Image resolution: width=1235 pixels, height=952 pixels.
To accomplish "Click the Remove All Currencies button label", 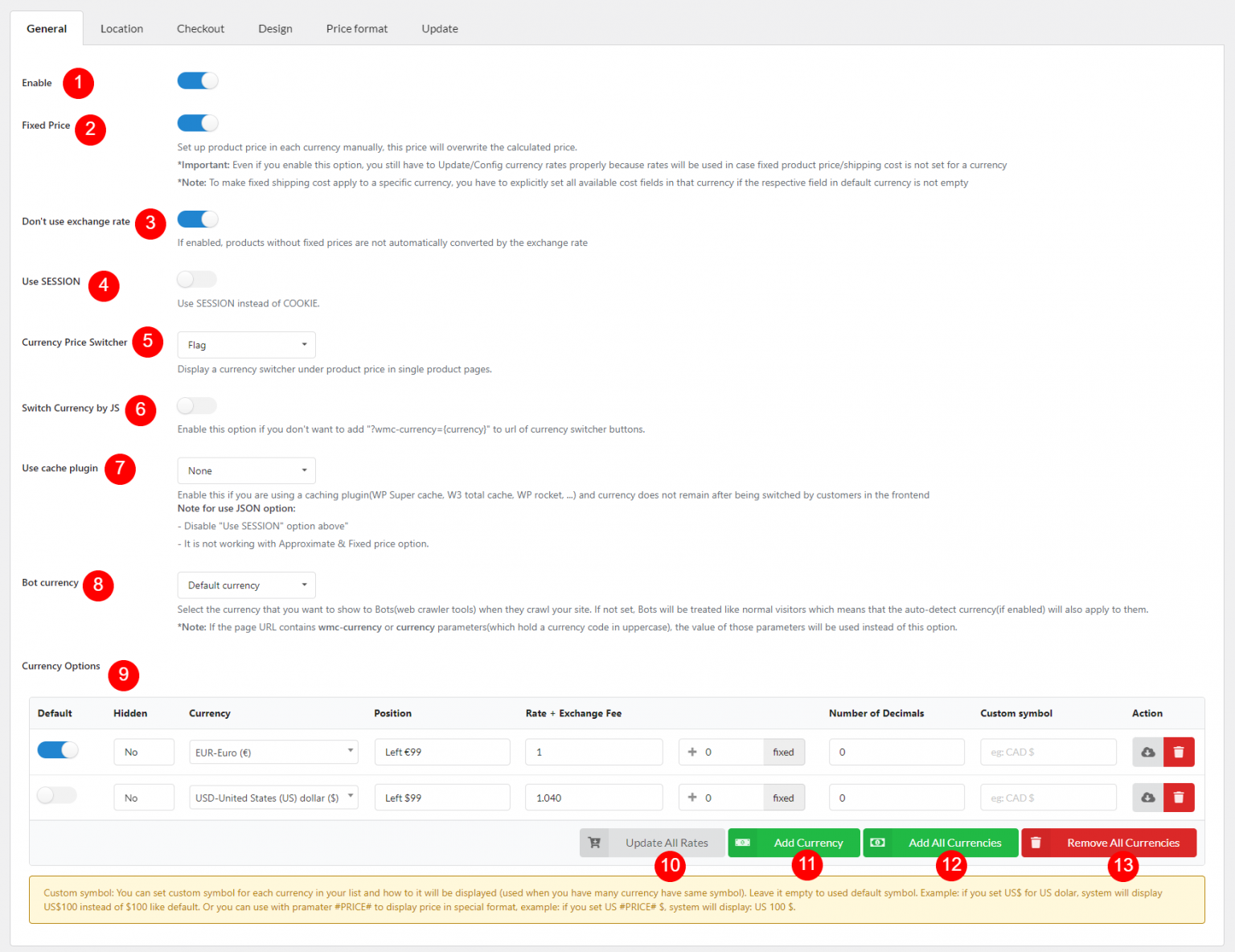I will click(x=1122, y=843).
